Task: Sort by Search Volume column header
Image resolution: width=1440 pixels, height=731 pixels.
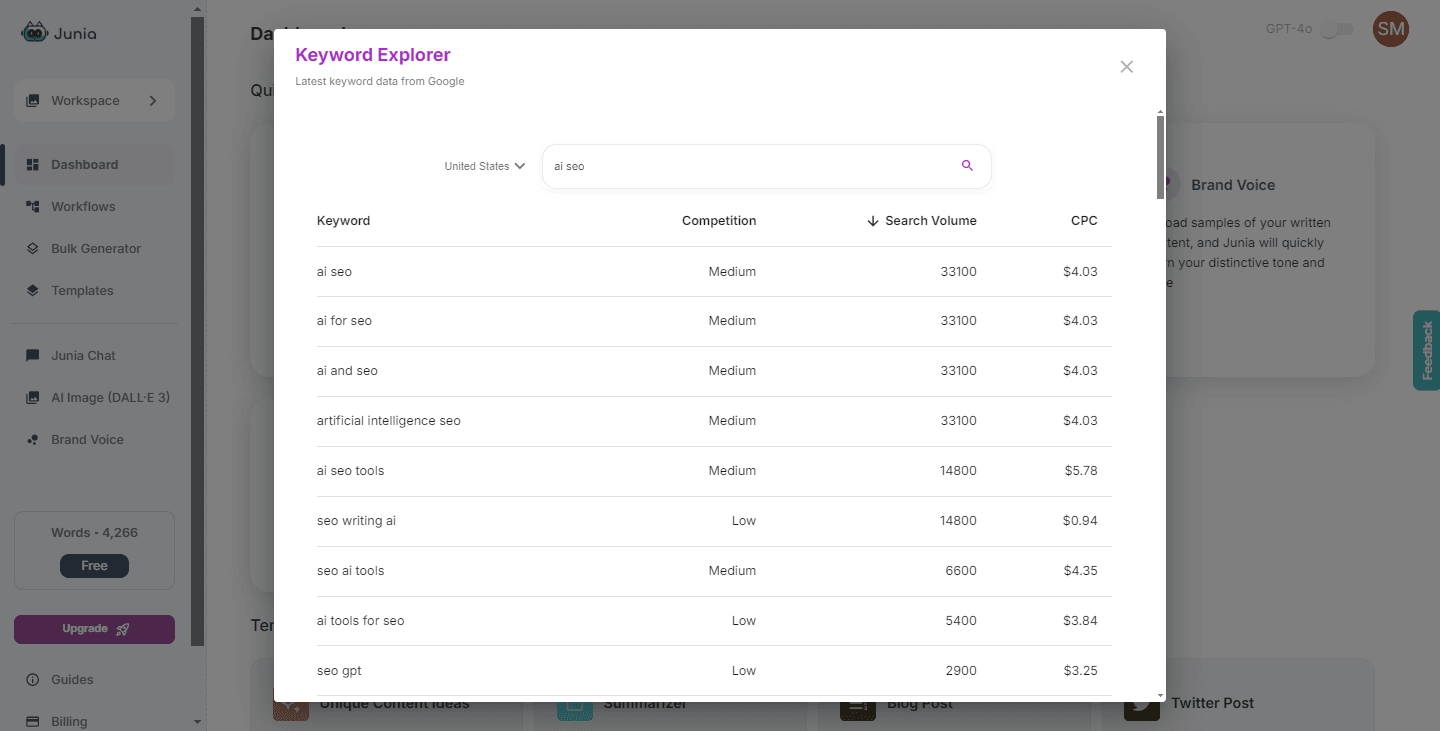Action: pos(922,221)
